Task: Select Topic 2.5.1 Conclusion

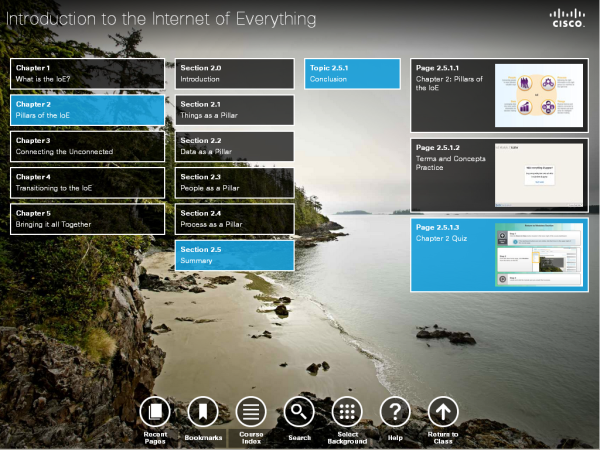Action: point(340,73)
